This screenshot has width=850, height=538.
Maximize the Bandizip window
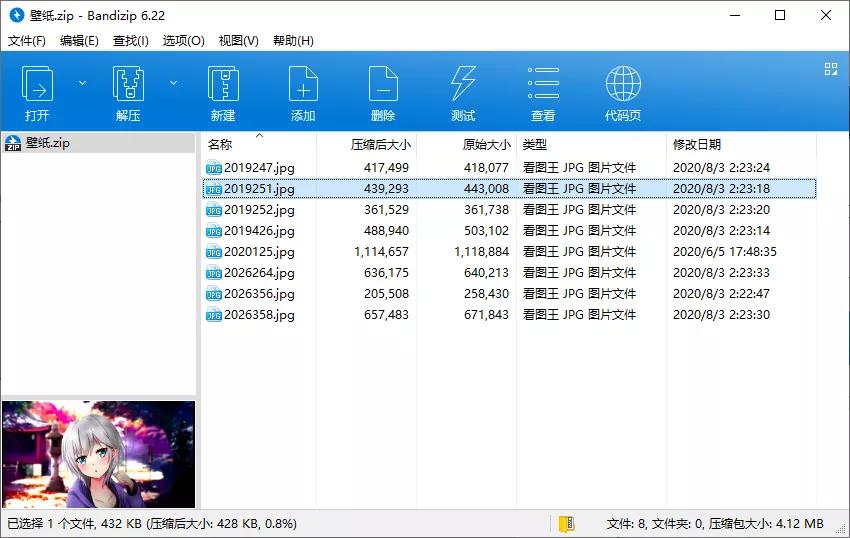pos(780,15)
